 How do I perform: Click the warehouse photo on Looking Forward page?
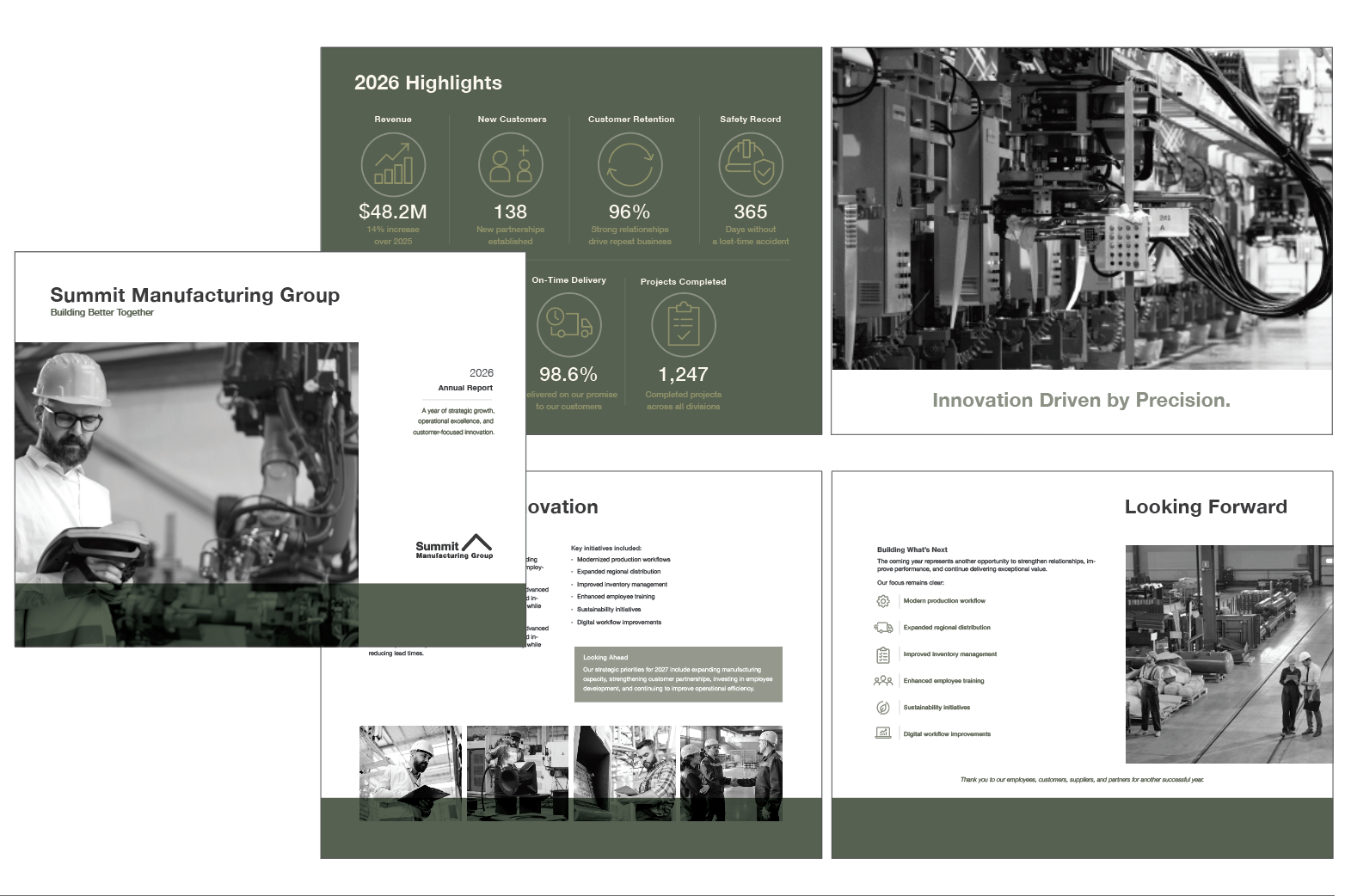[1229, 654]
